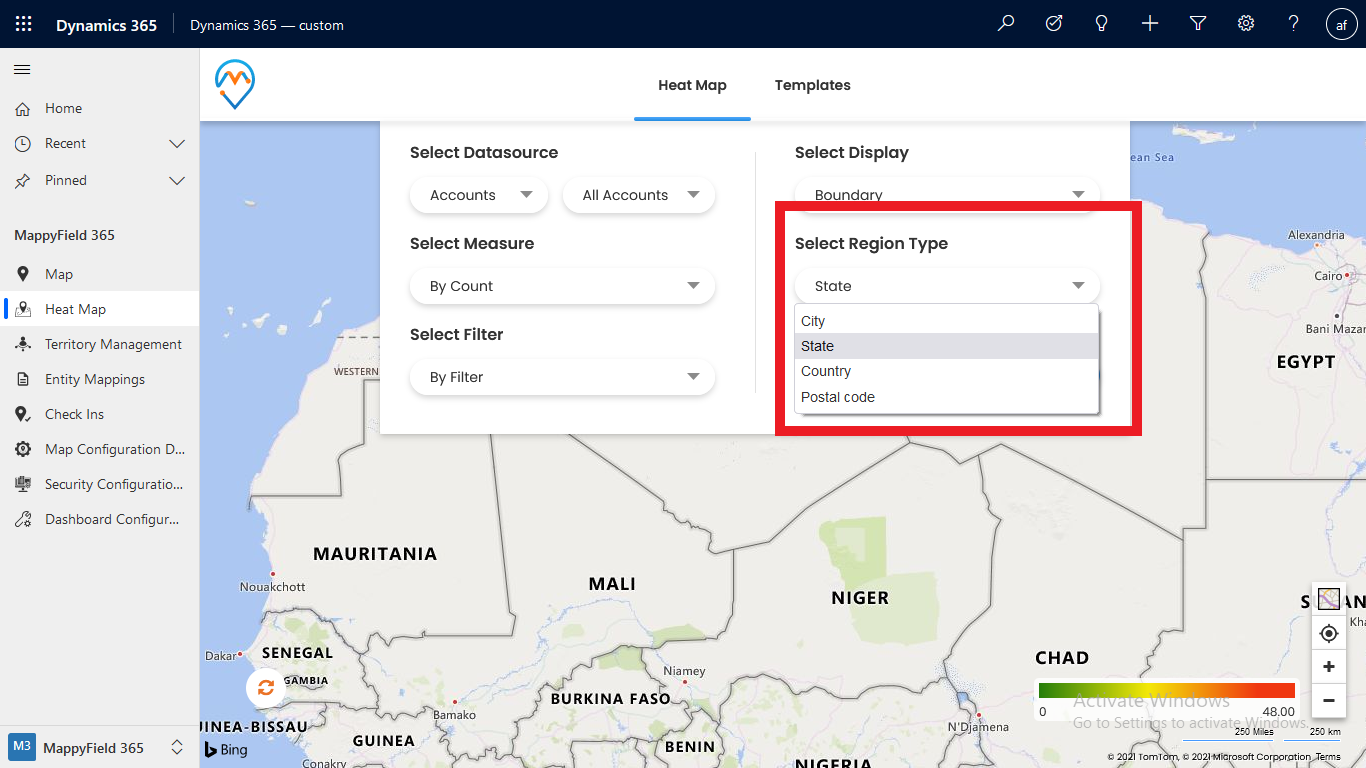
Task: Click the orange refresh map button
Action: 266,688
